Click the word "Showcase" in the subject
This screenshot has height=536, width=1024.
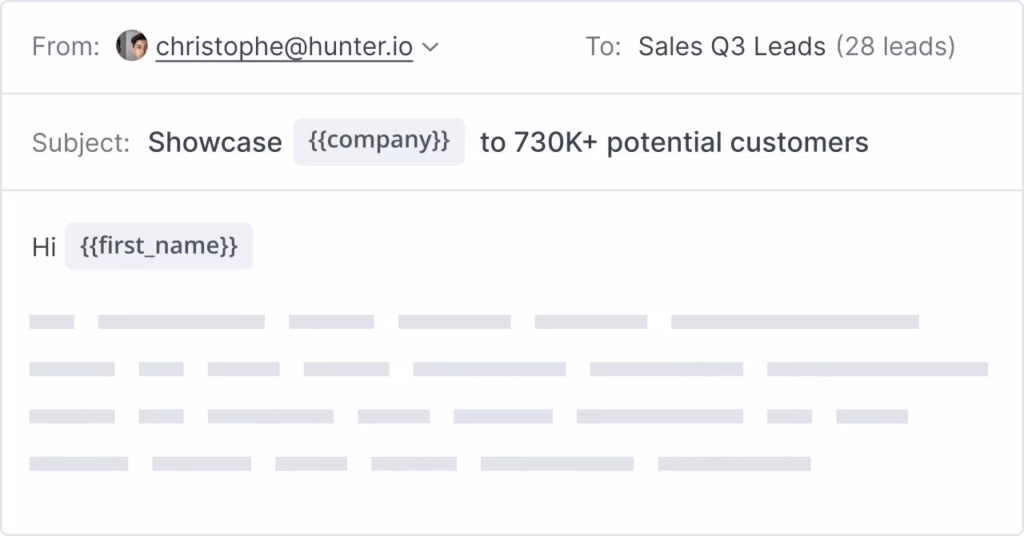(x=215, y=142)
